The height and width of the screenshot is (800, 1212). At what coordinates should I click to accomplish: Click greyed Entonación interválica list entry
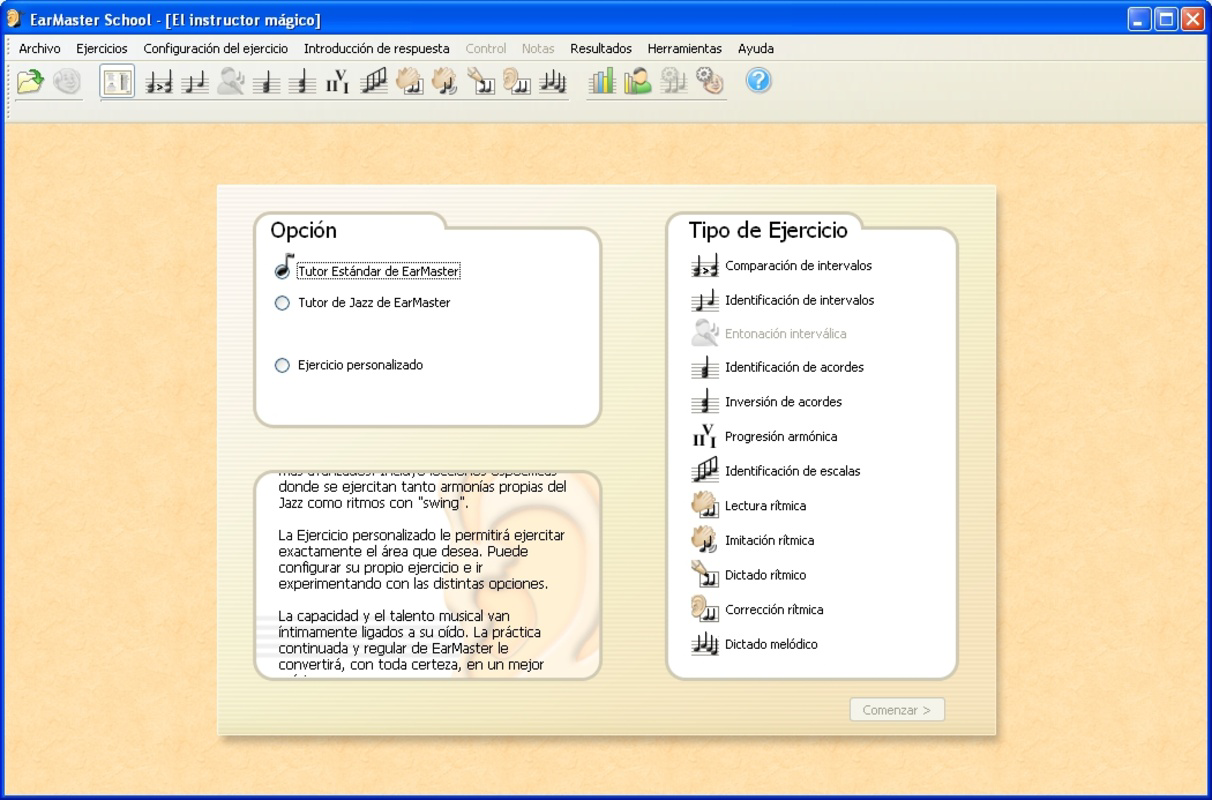(769, 334)
